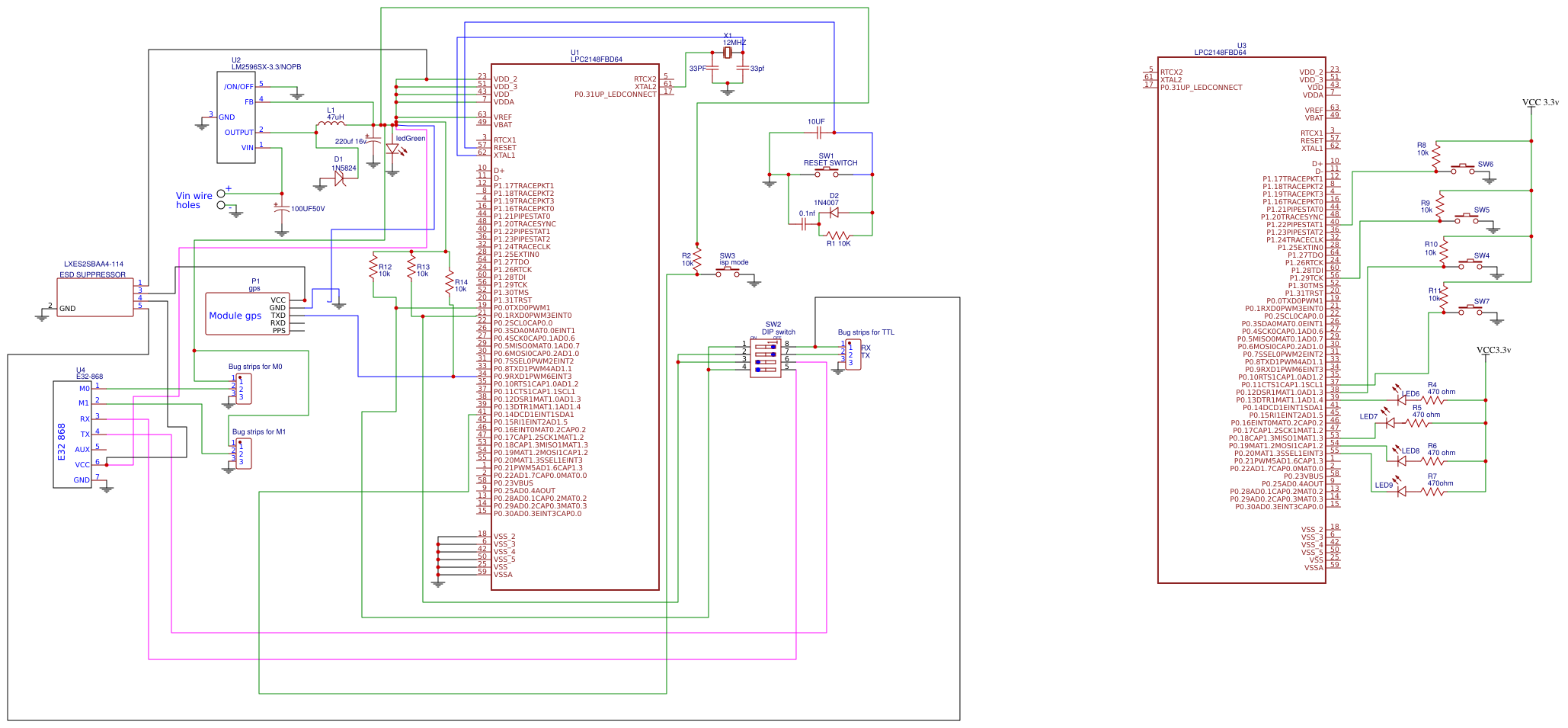Select inductor L1 47uH symbol
This screenshot has width=1568, height=728.
[x=333, y=123]
